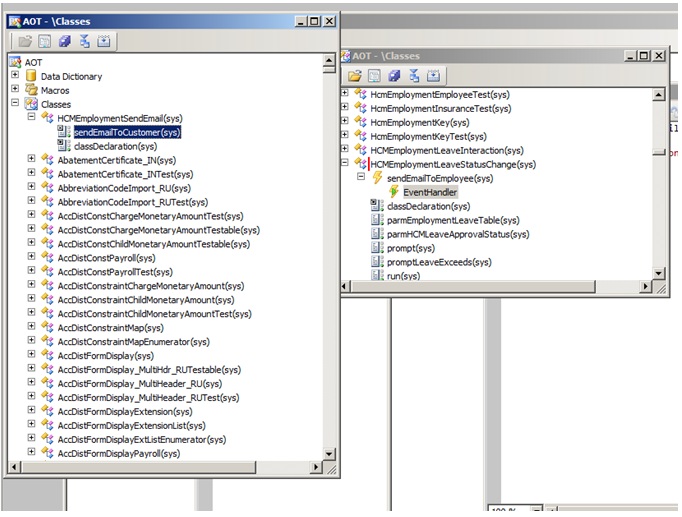Expand the Data Dictionary node
The height and width of the screenshot is (517, 682).
pyautogui.click(x=15, y=76)
